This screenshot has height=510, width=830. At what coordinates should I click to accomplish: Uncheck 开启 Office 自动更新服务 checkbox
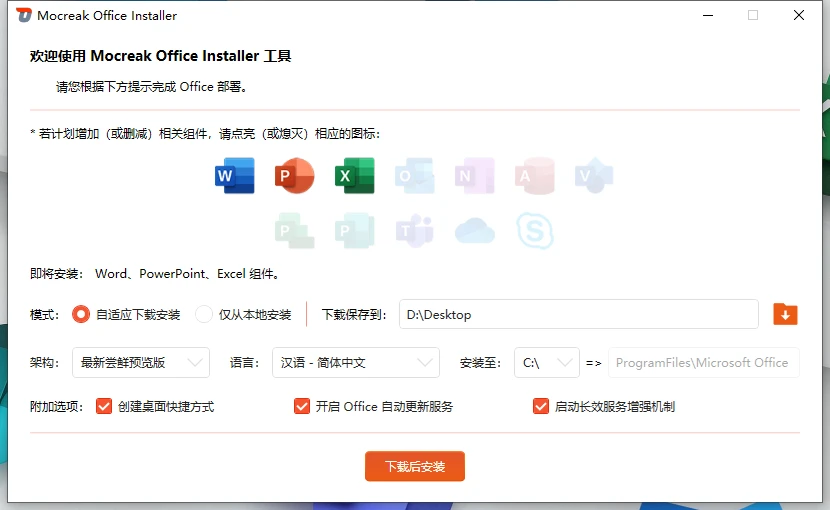302,406
